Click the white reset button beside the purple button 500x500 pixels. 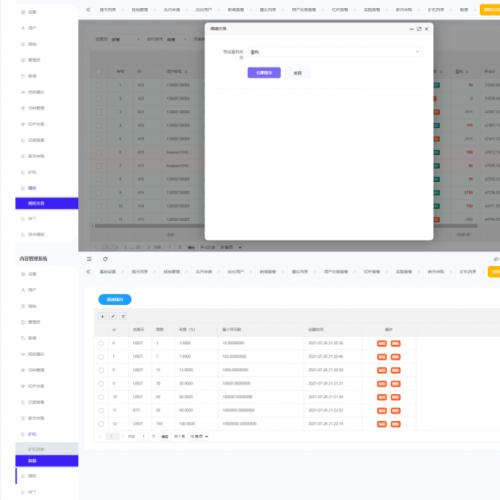(298, 73)
